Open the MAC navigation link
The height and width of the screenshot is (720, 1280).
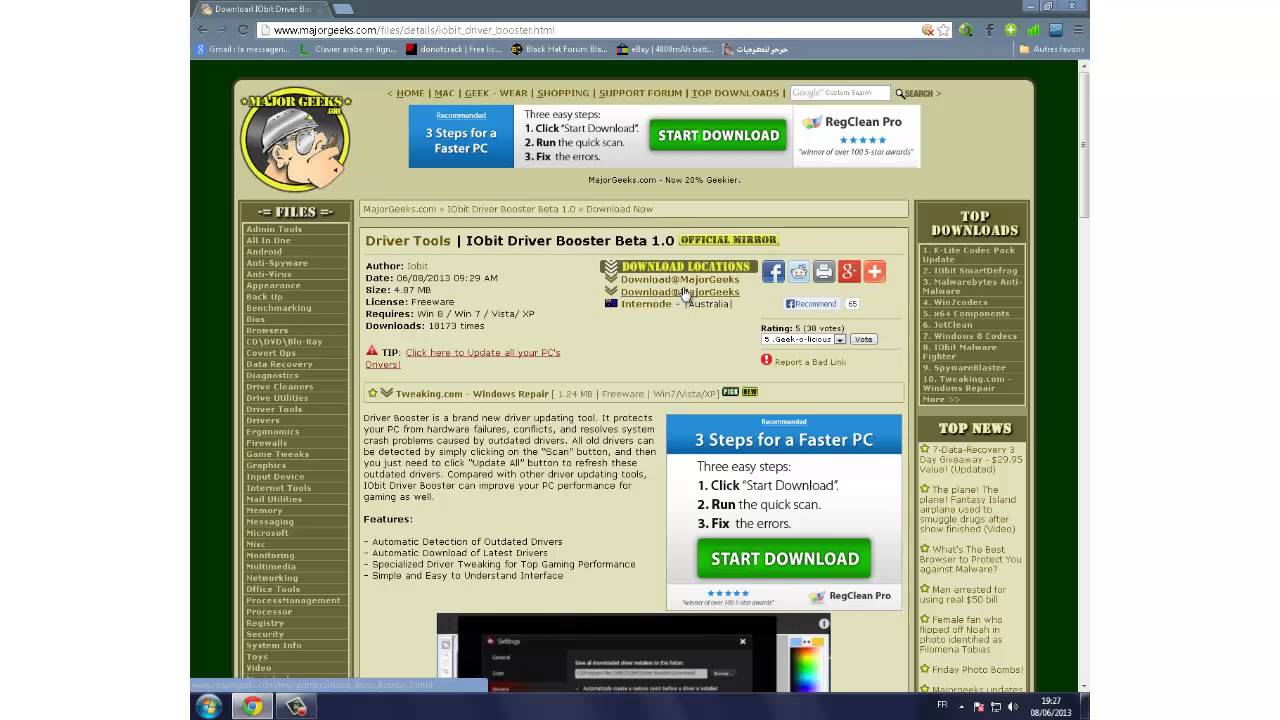point(444,93)
